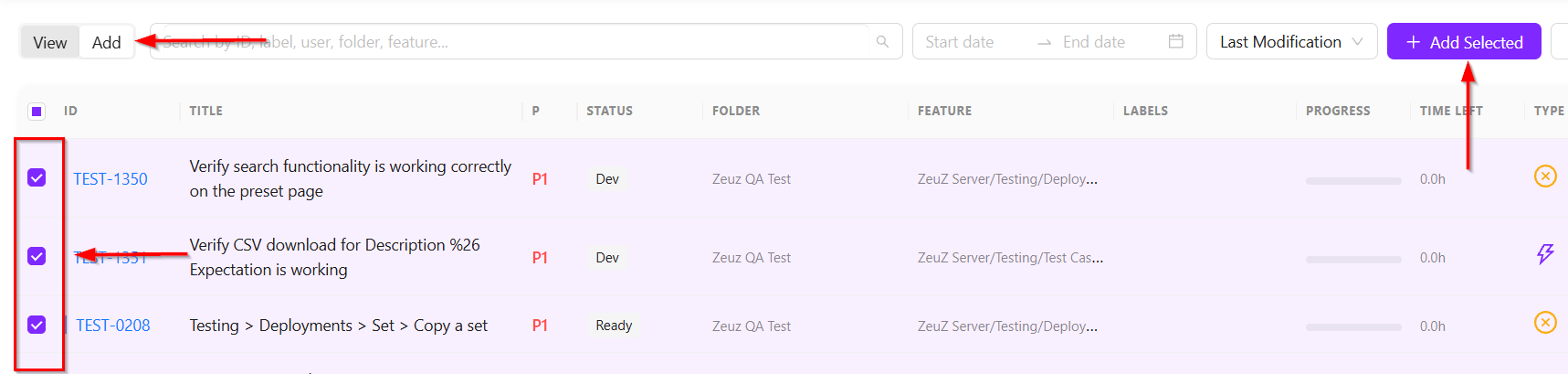Viewport: 1568px width, 374px height.
Task: Click the search by ID input field
Action: (x=512, y=42)
